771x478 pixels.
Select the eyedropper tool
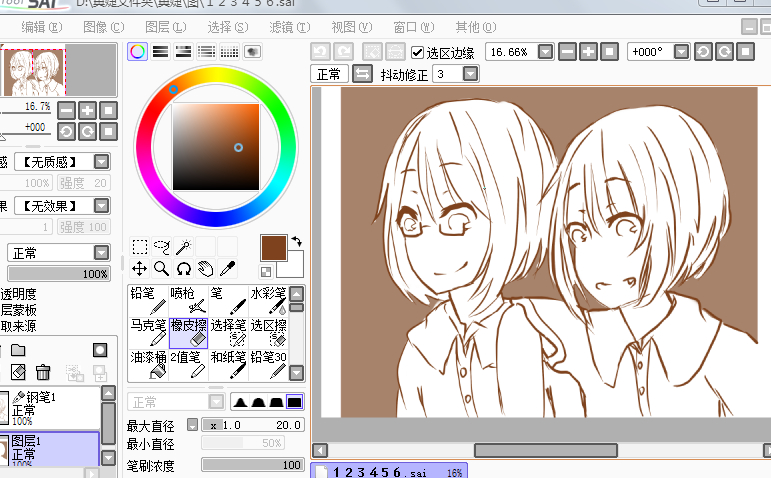228,269
